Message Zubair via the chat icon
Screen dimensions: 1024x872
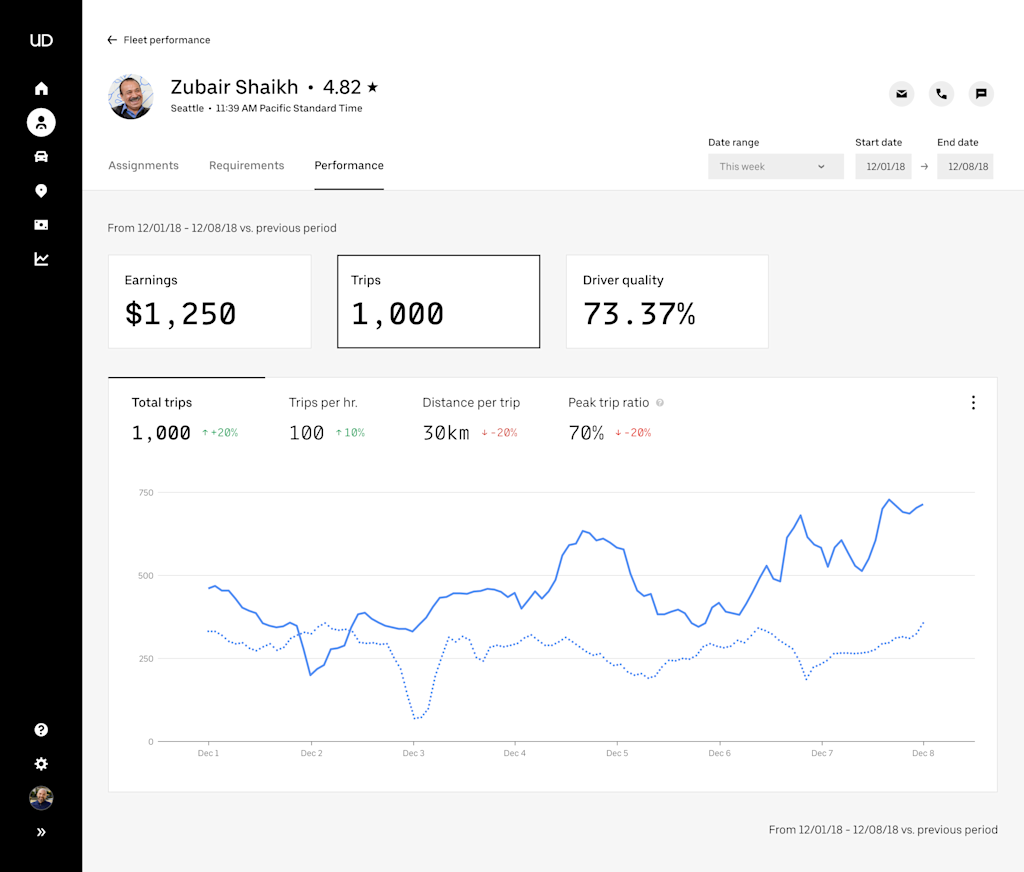click(x=981, y=93)
